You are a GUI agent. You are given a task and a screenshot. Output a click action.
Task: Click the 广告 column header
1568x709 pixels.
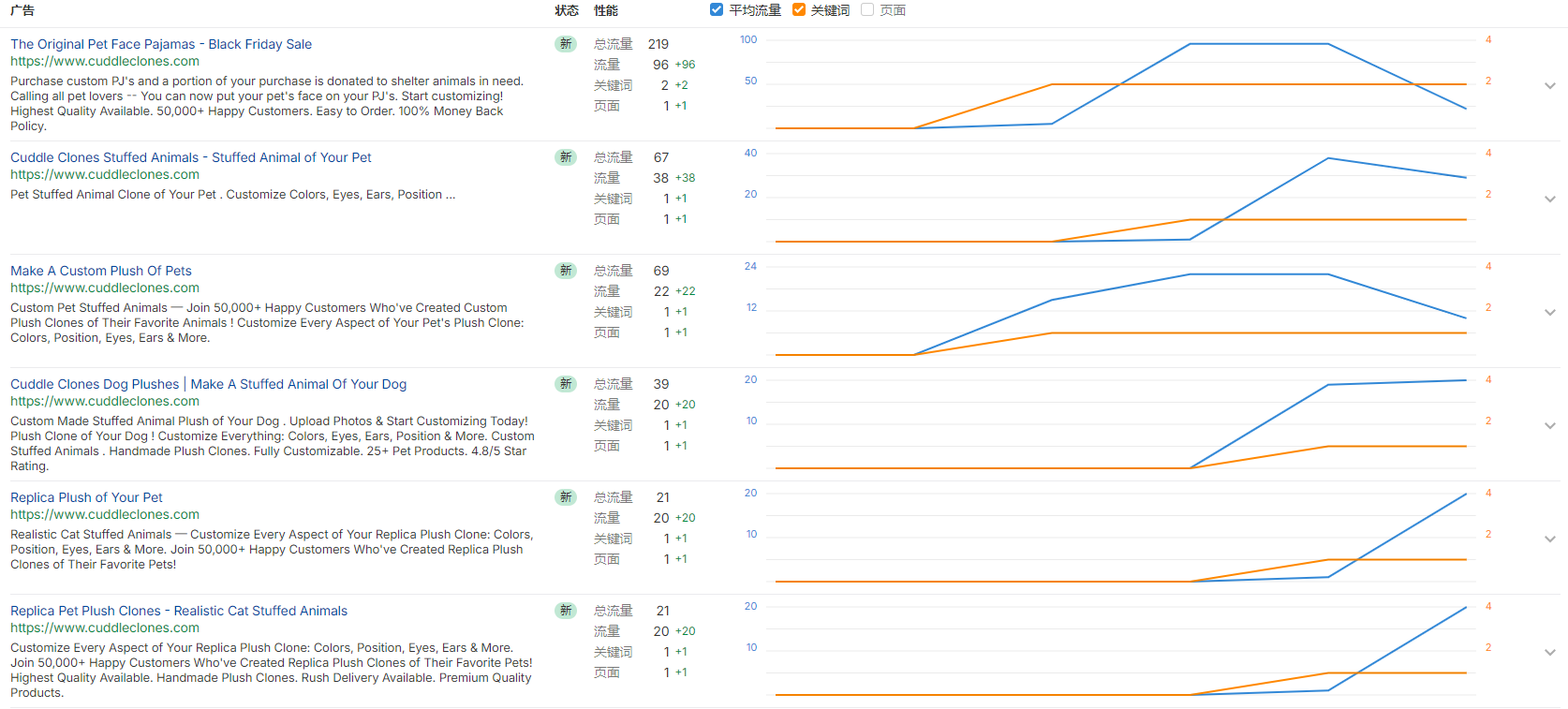pyautogui.click(x=22, y=10)
